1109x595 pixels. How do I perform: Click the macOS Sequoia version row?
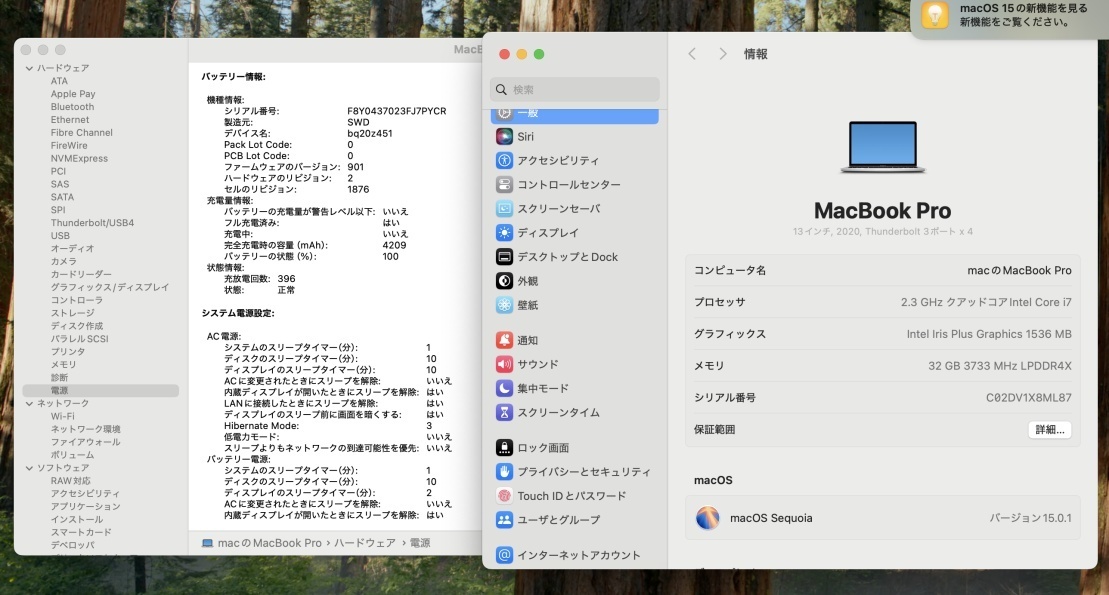[882, 518]
